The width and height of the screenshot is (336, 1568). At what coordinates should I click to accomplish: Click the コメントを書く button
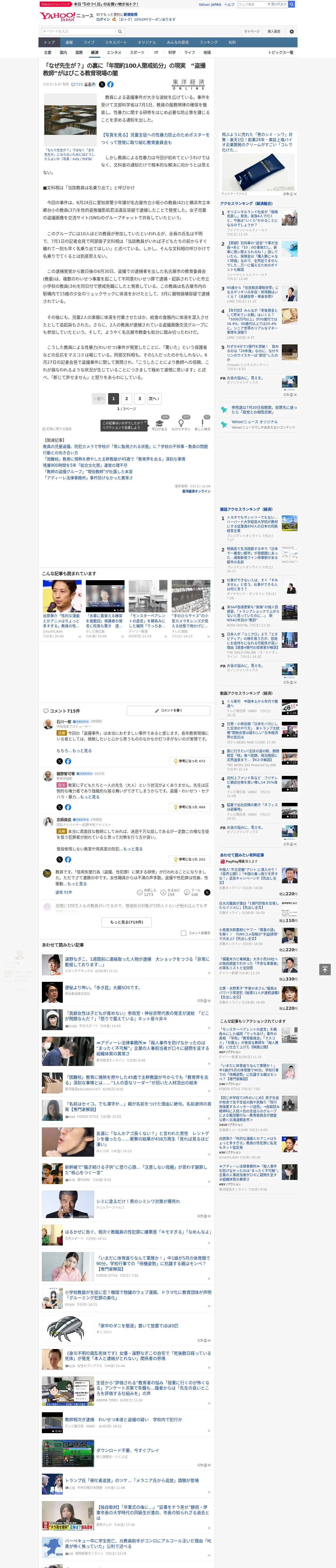[x=168, y=710]
